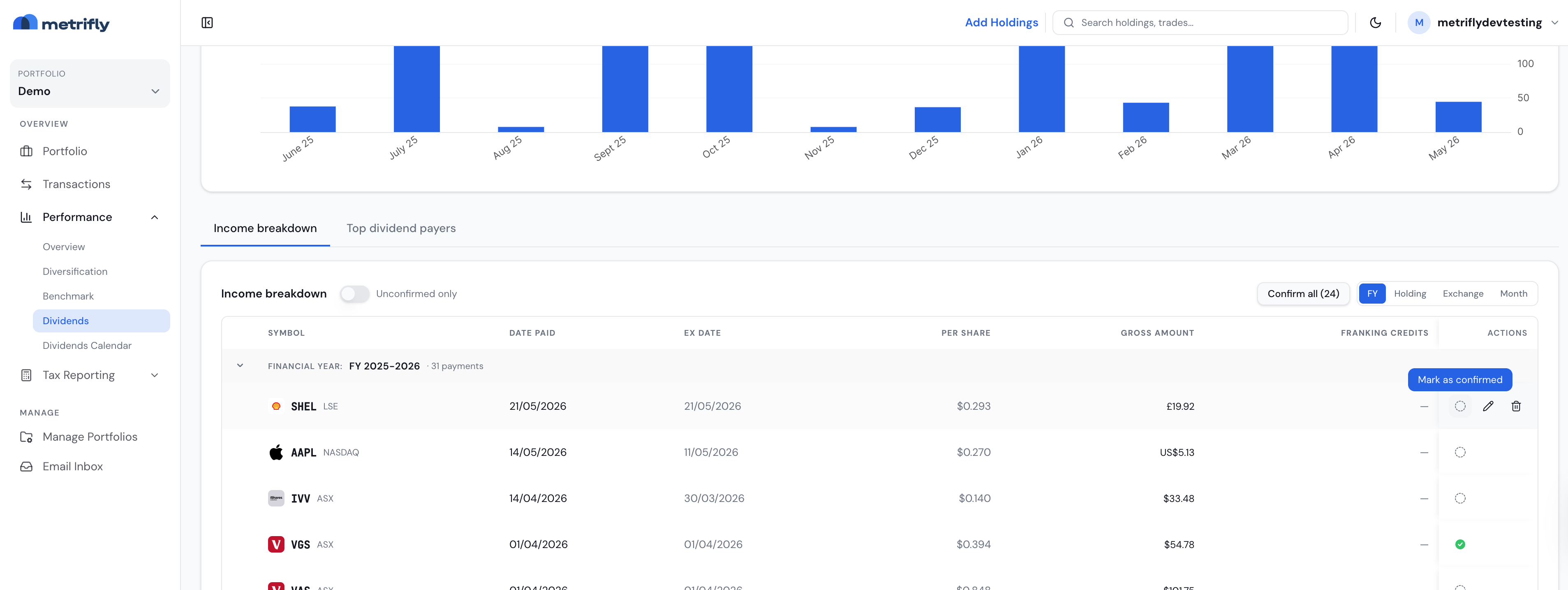Delete the SHEL dividend with trash icon

point(1516,406)
